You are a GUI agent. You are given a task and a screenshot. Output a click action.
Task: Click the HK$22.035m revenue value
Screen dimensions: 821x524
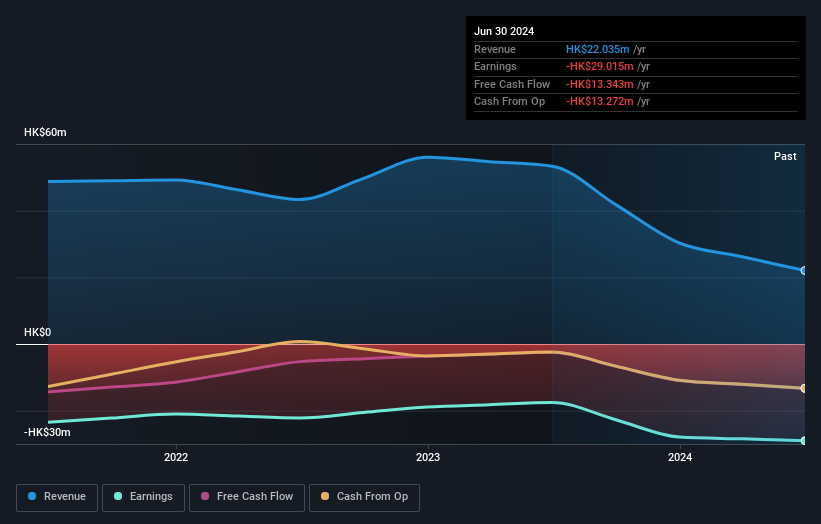[597, 49]
